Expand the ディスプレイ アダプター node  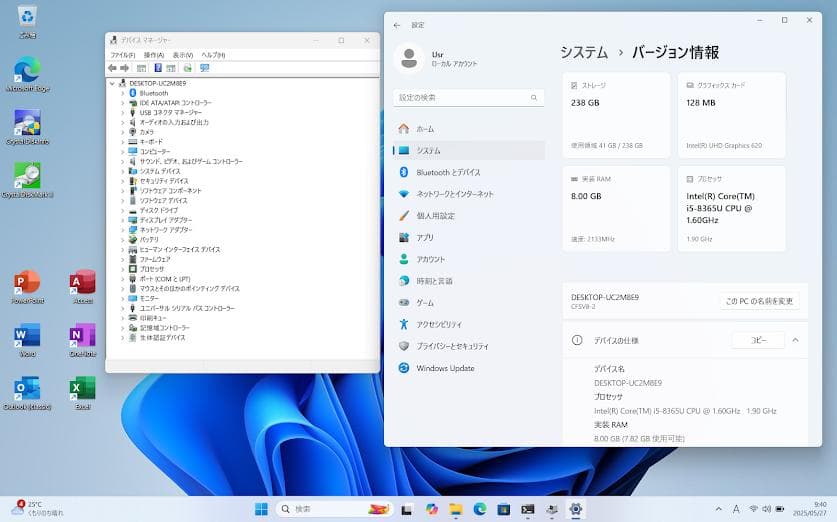122,220
